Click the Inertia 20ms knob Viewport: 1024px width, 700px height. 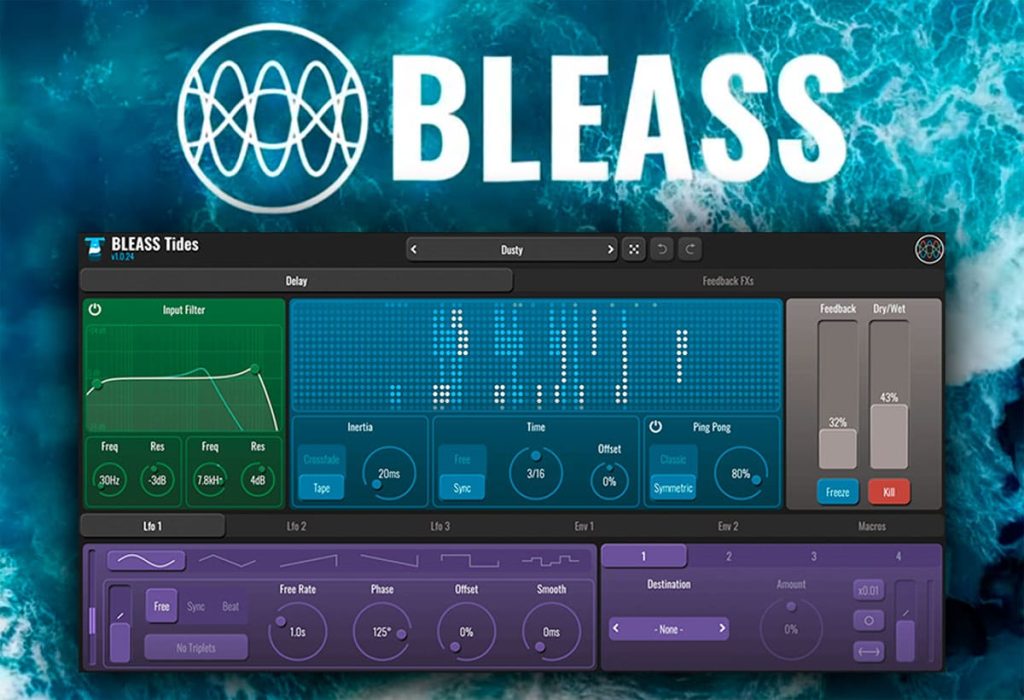[389, 474]
